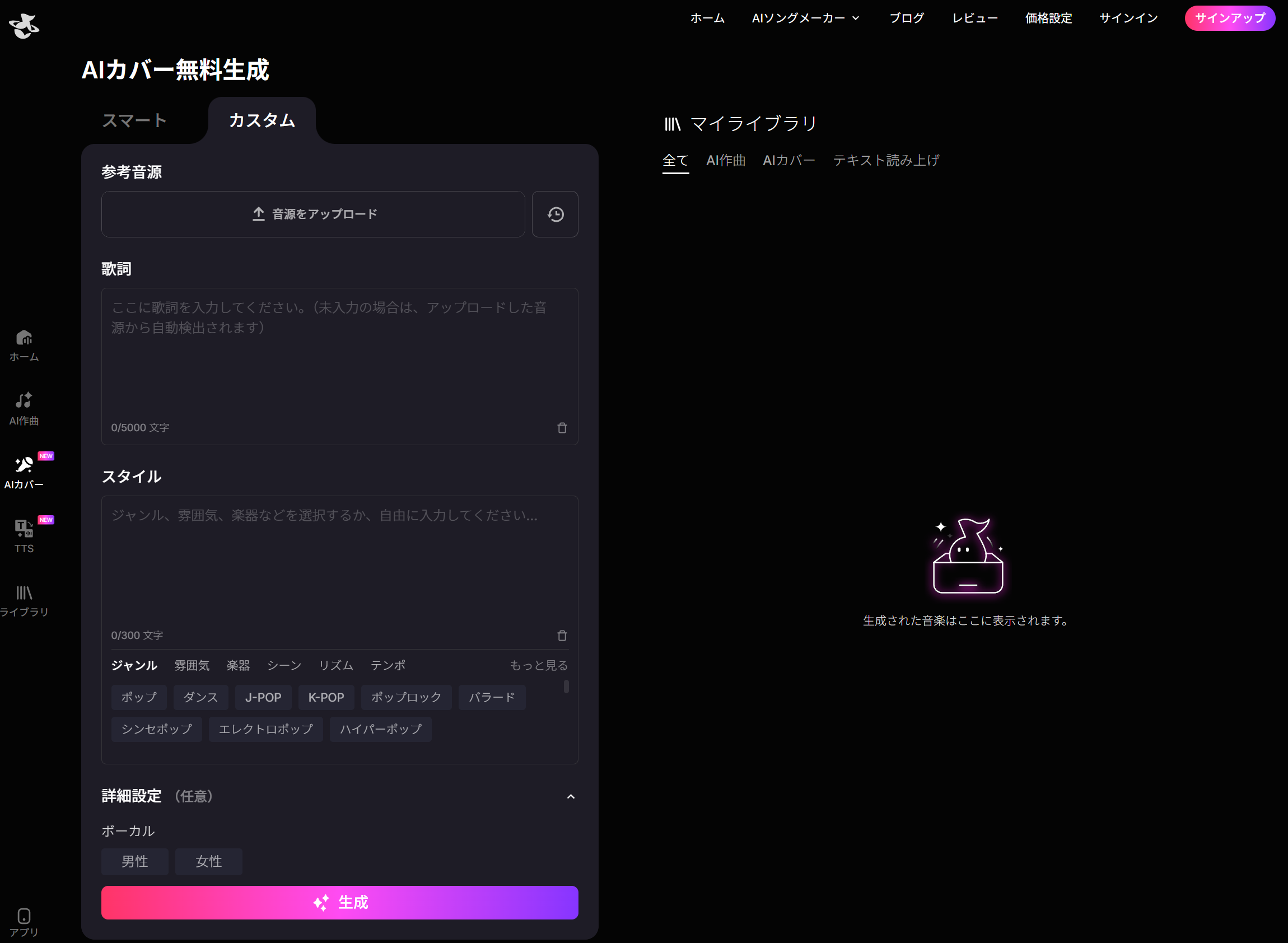Clear the style field using the trash icon
Screen dimensions: 1288x943
click(x=562, y=636)
